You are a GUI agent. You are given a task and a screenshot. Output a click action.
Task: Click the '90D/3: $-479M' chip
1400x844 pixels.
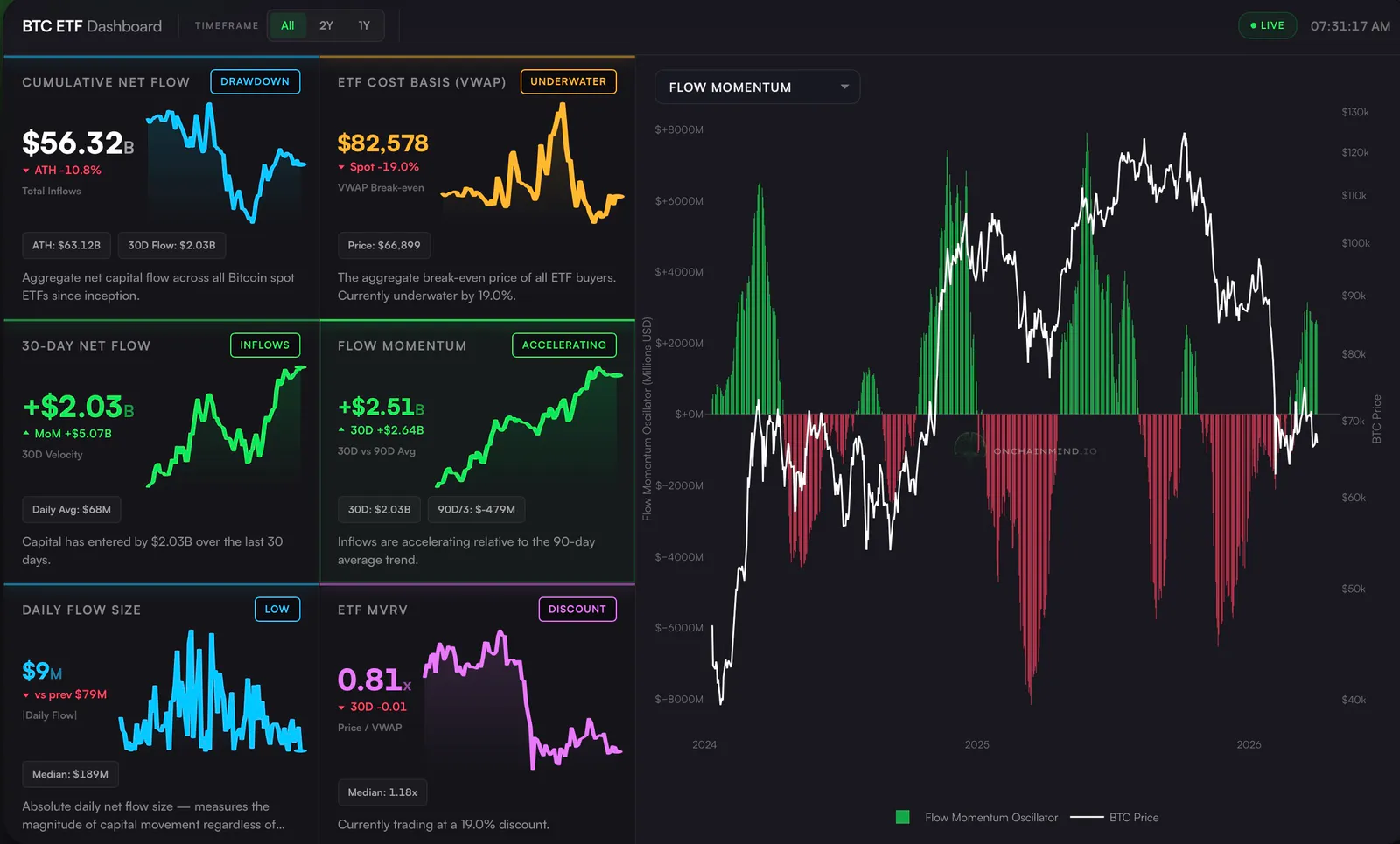tap(477, 510)
